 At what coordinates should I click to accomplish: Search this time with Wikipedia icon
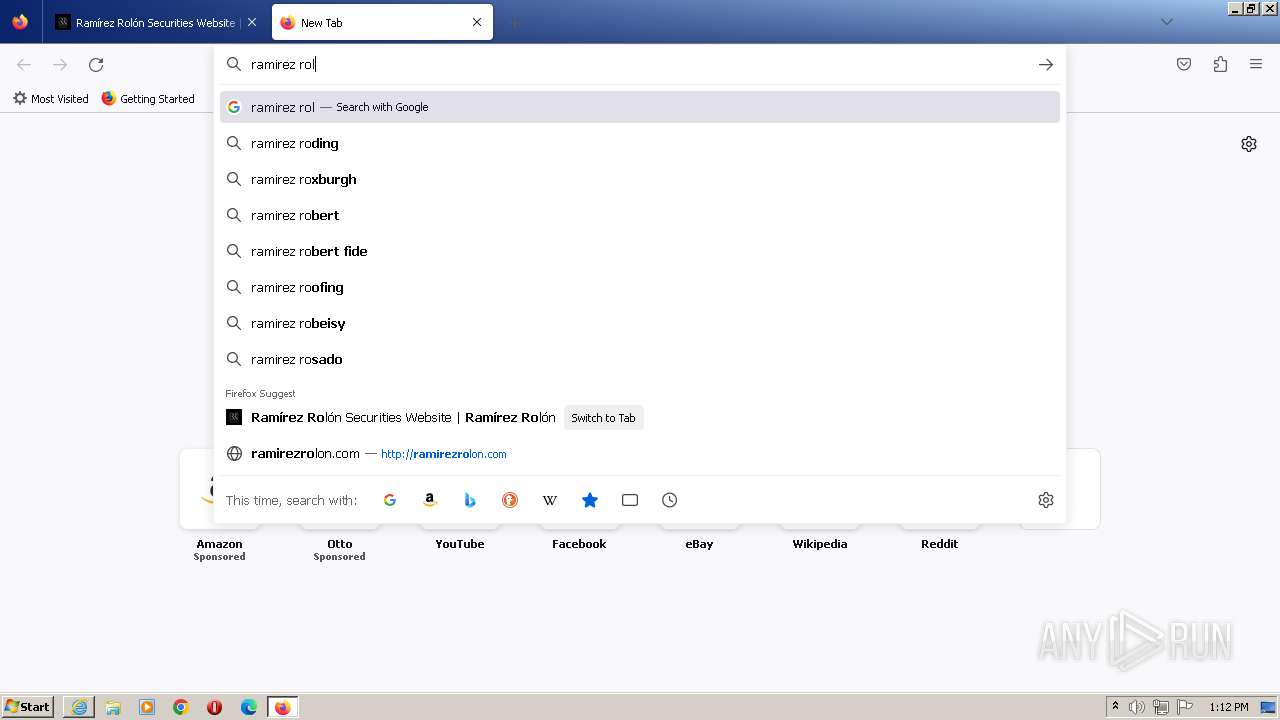pos(550,500)
